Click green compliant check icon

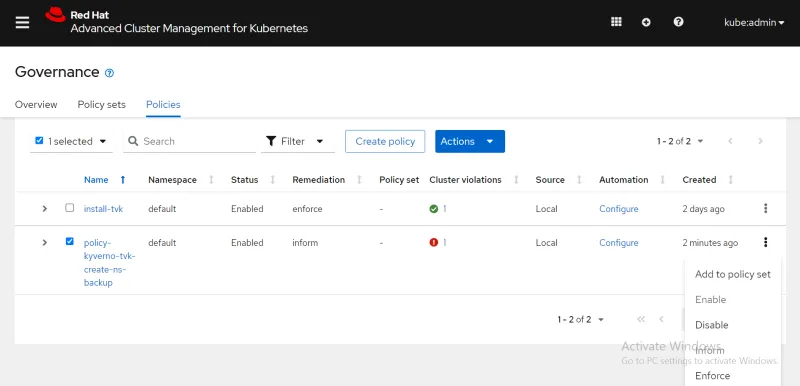click(434, 209)
